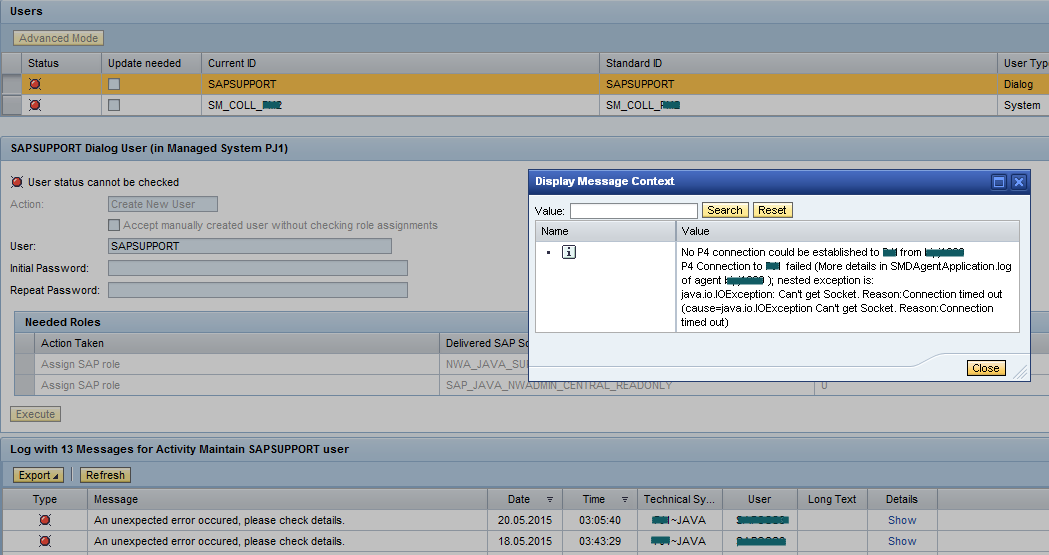Click the dialog resize grip handle

click(1020, 372)
